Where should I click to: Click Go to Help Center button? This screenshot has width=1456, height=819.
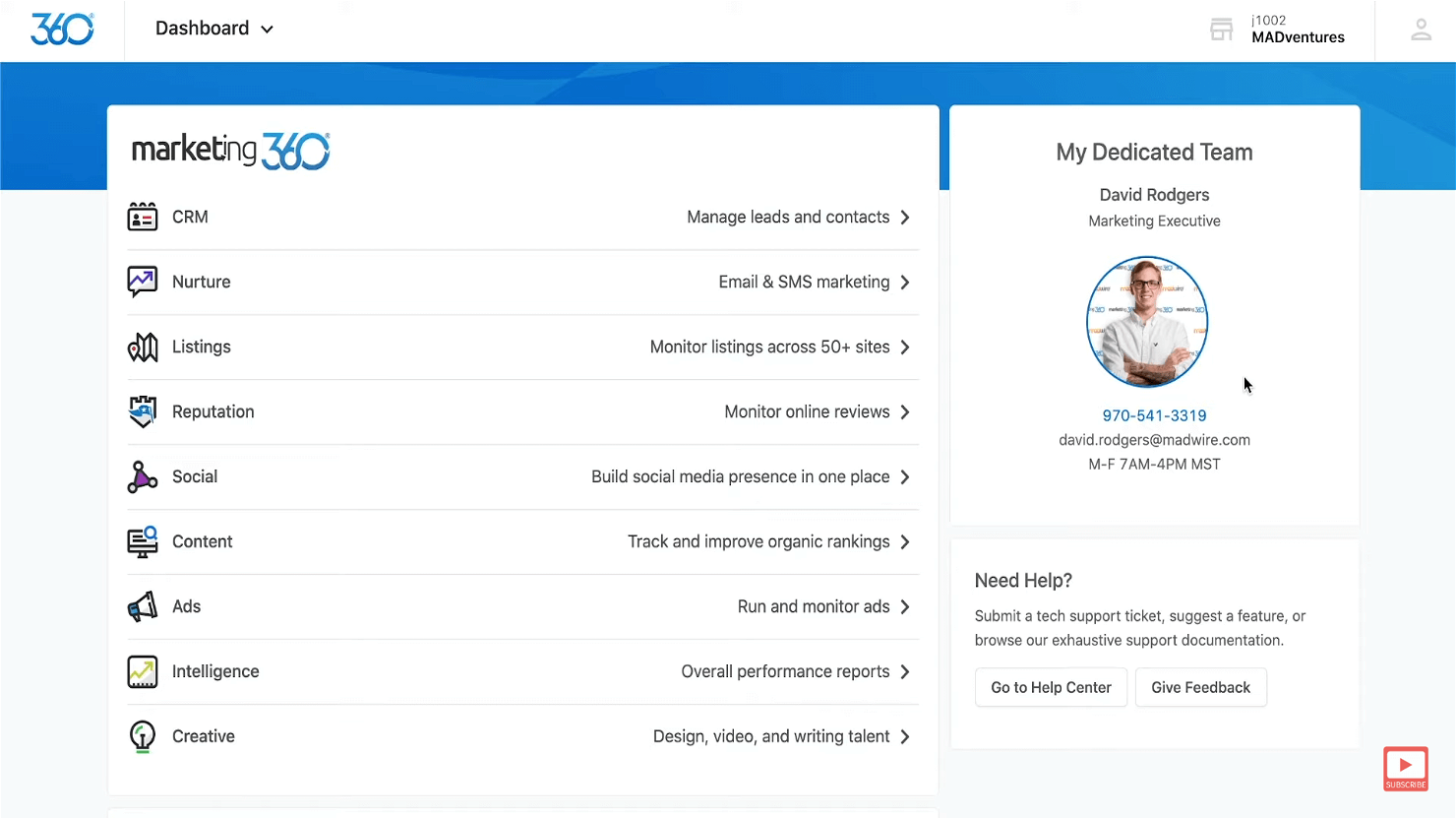1051,687
